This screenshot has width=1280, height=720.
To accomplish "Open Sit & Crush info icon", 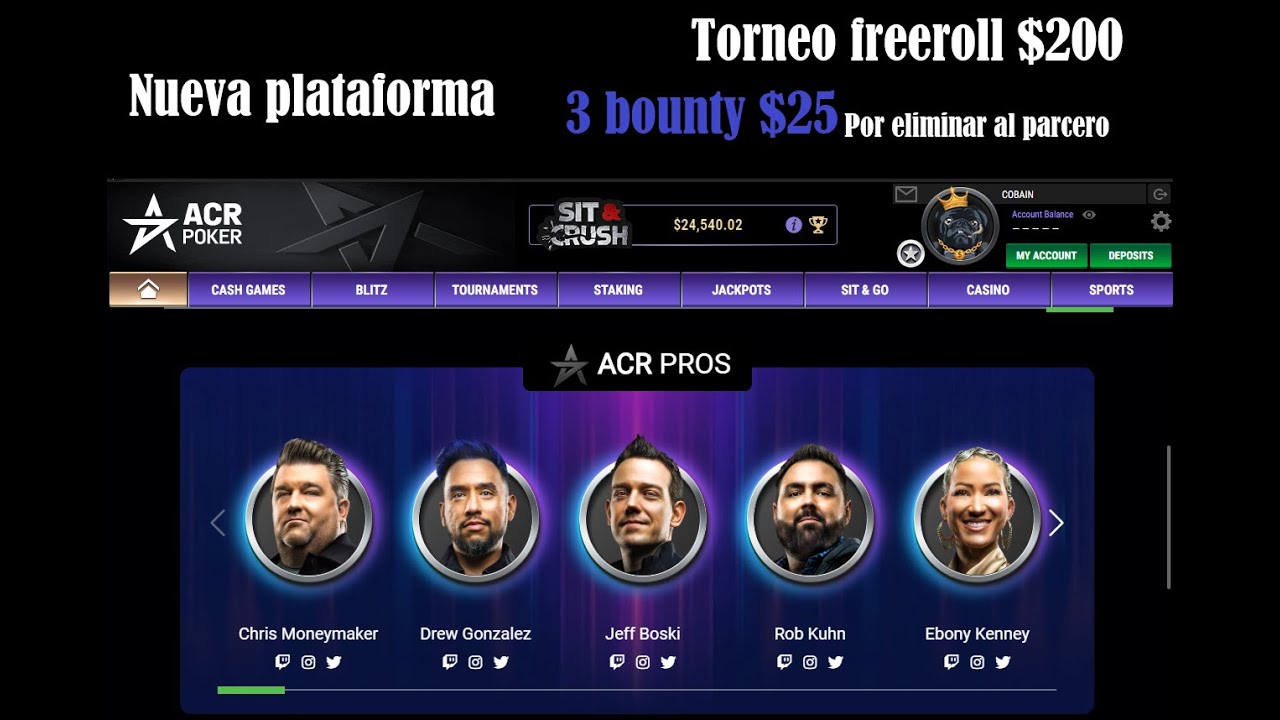I will point(793,225).
